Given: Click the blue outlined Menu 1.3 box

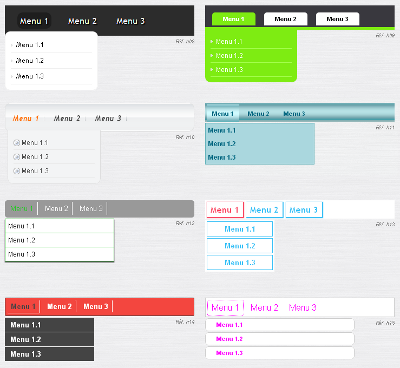Looking at the screenshot, I should tap(240, 263).
